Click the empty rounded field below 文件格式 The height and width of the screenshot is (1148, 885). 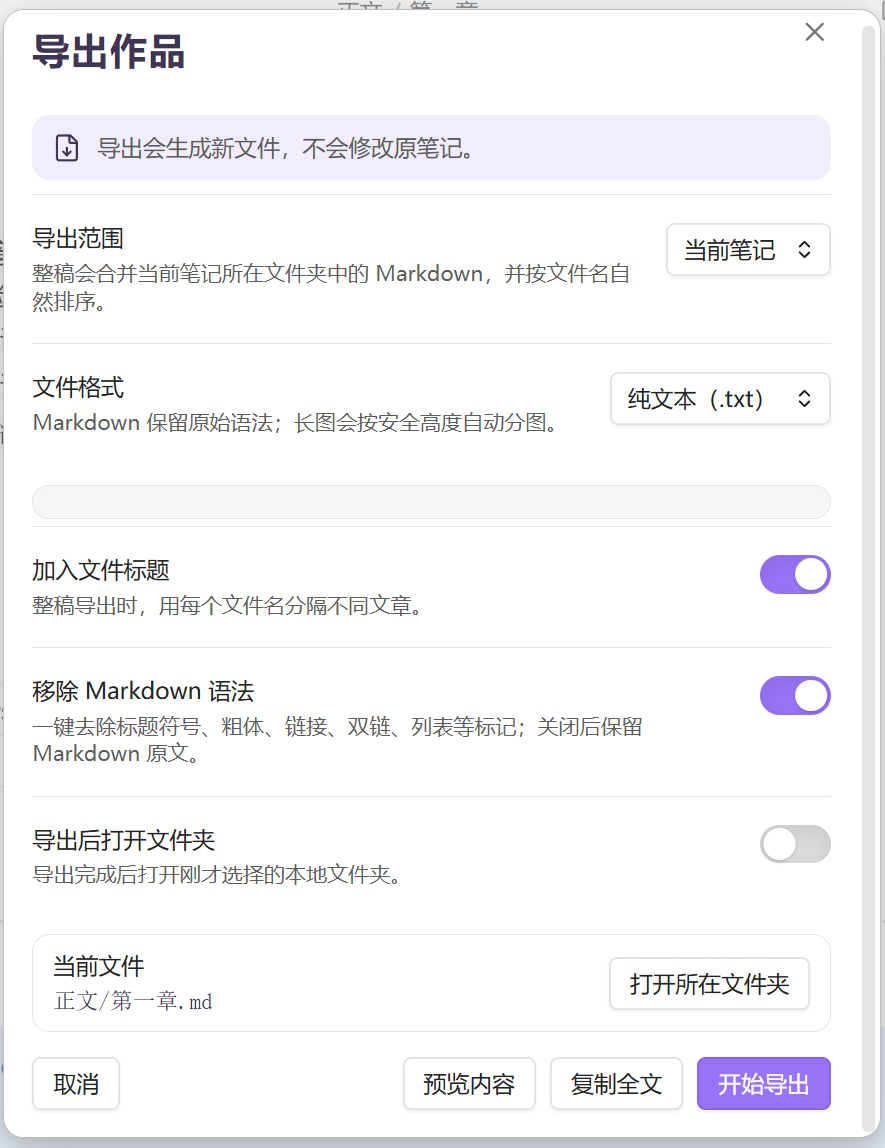tap(431, 502)
